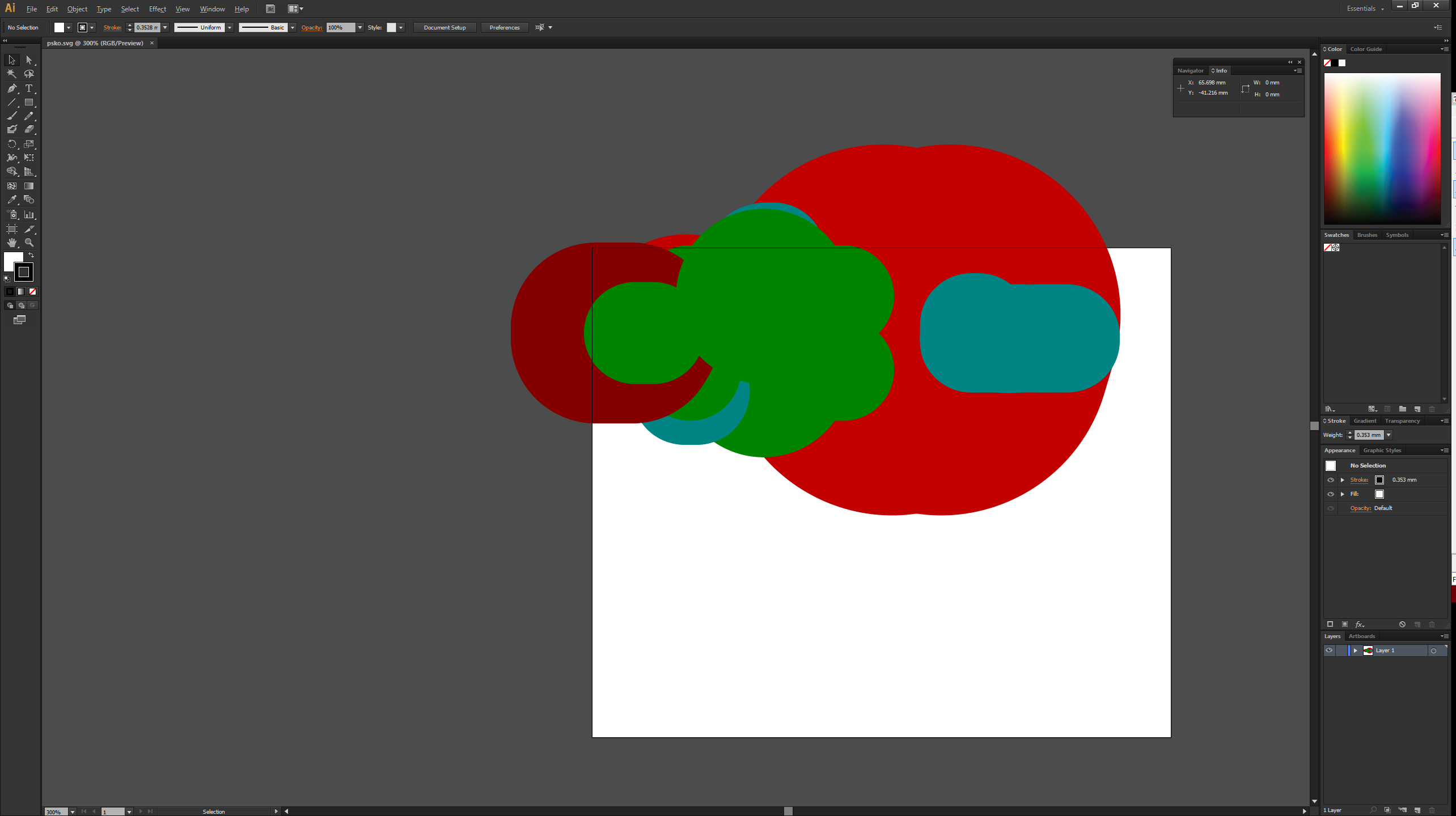1456x816 pixels.
Task: Switch to the Artboards tab
Action: pyautogui.click(x=1362, y=636)
